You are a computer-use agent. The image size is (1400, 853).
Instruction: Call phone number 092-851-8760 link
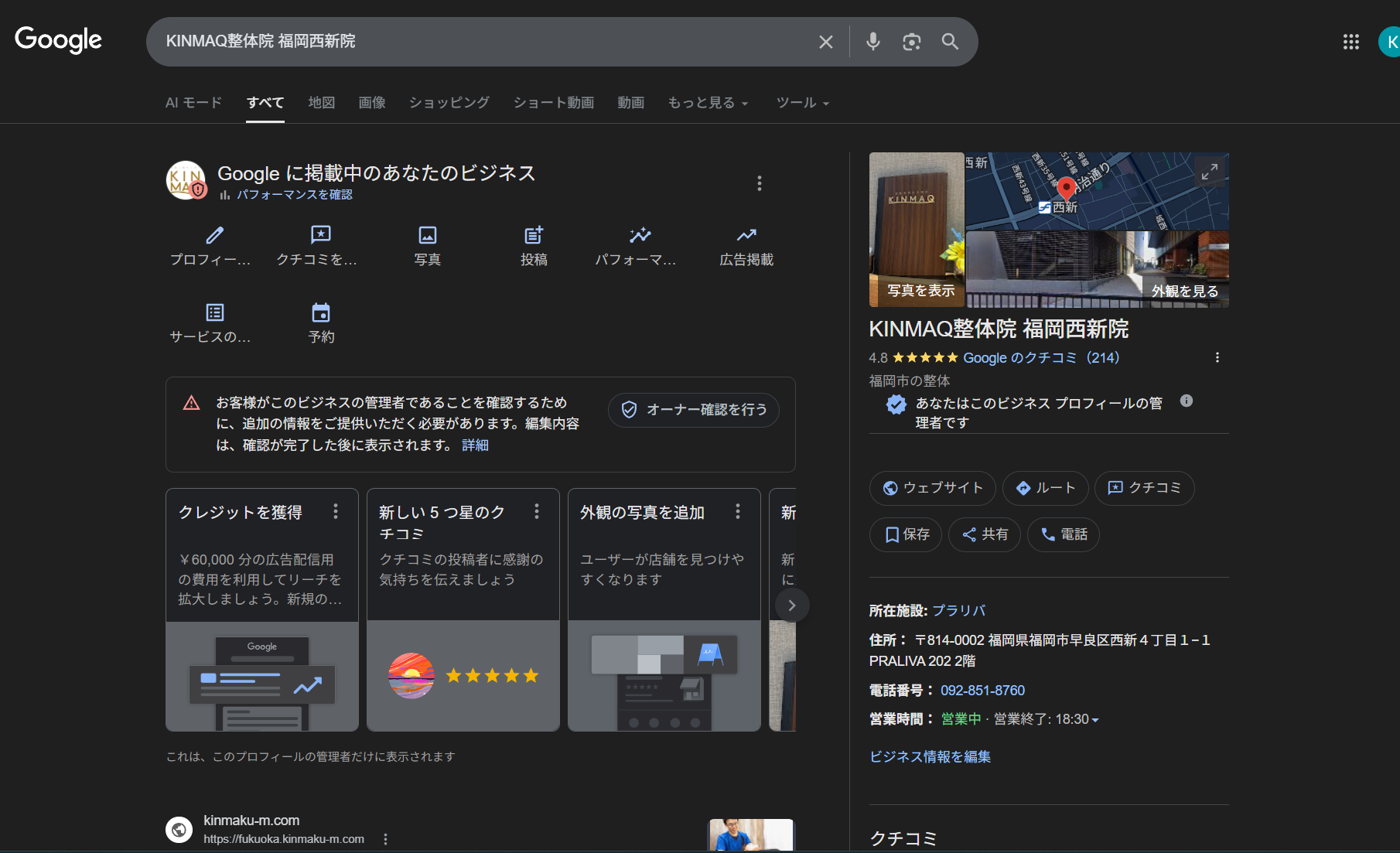coord(982,691)
